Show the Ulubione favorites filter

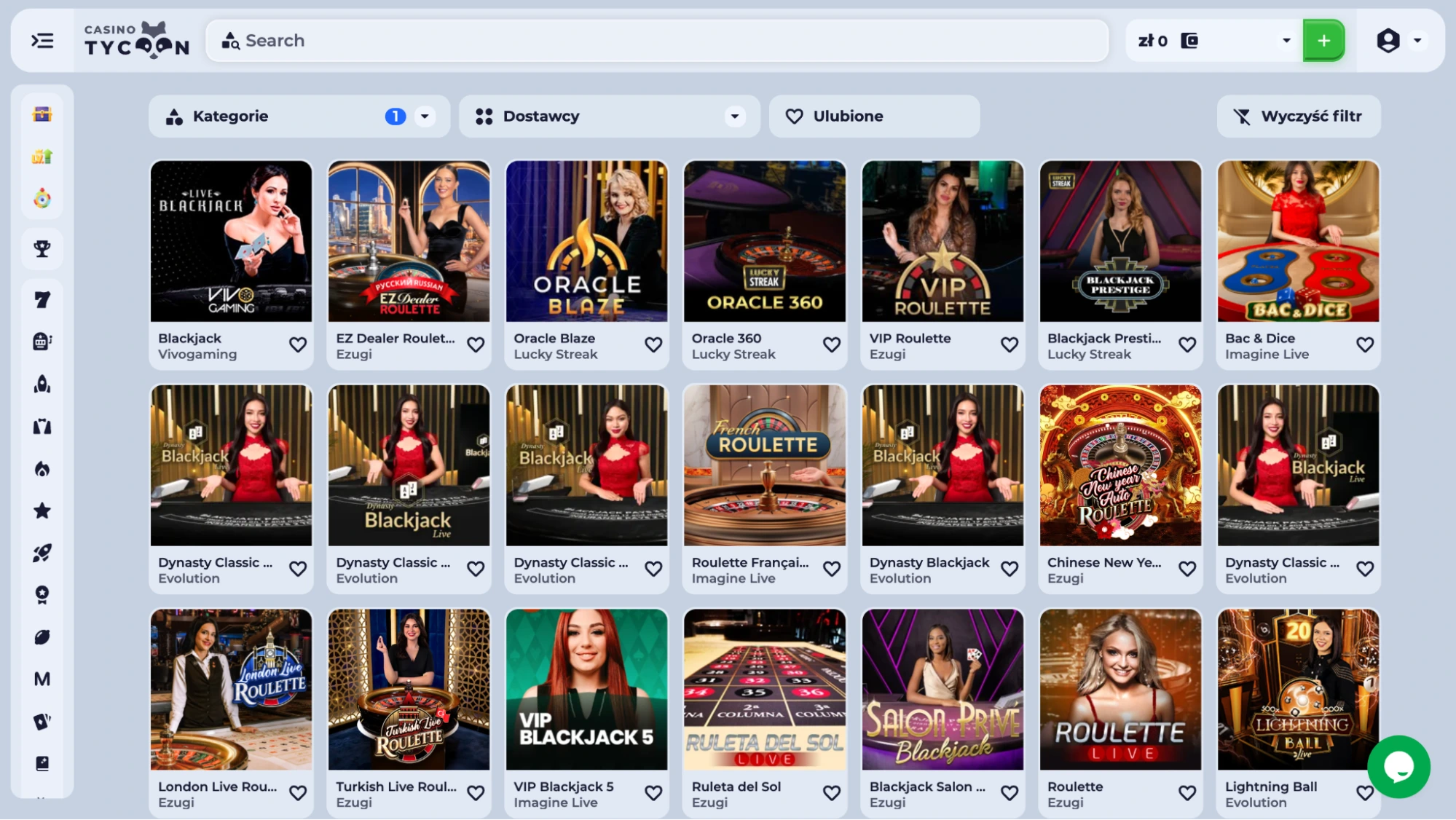(x=874, y=117)
